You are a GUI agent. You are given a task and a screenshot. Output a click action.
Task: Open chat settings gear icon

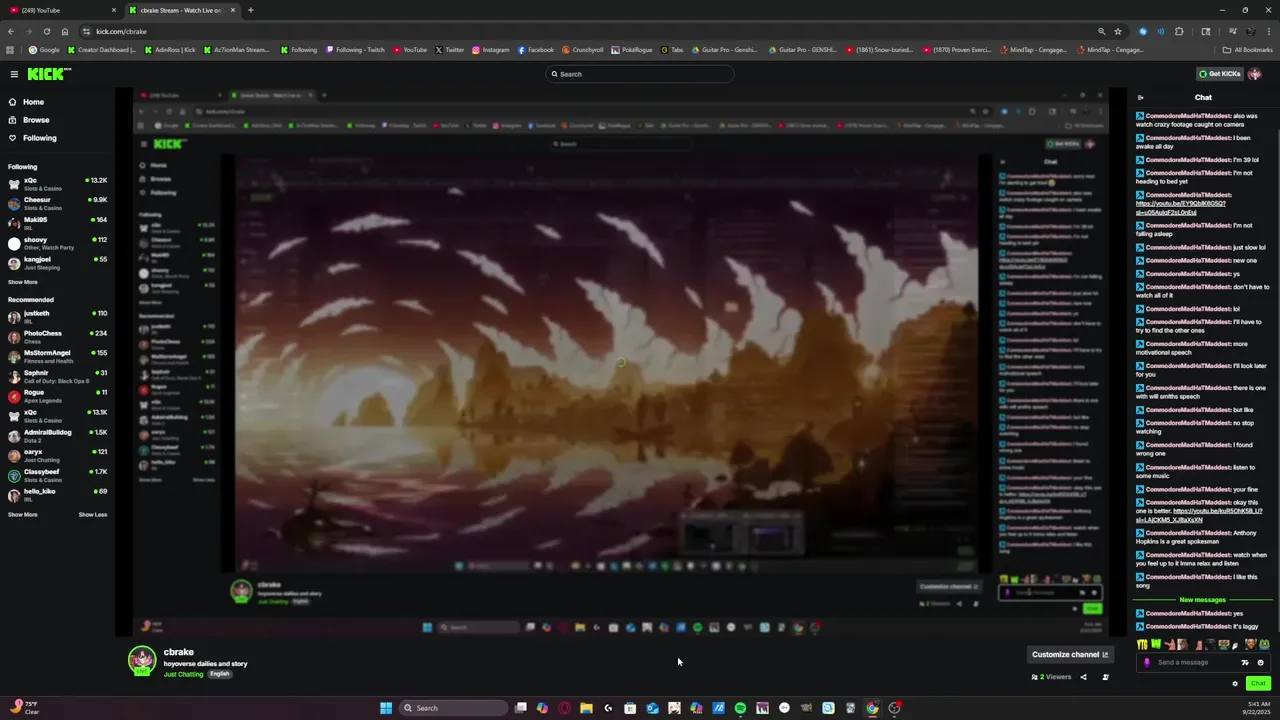pos(1235,684)
